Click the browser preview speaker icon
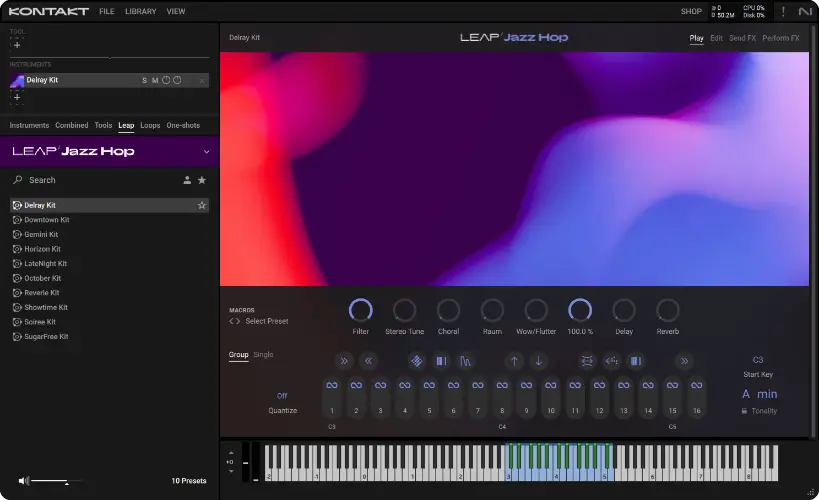819x500 pixels. (x=24, y=481)
